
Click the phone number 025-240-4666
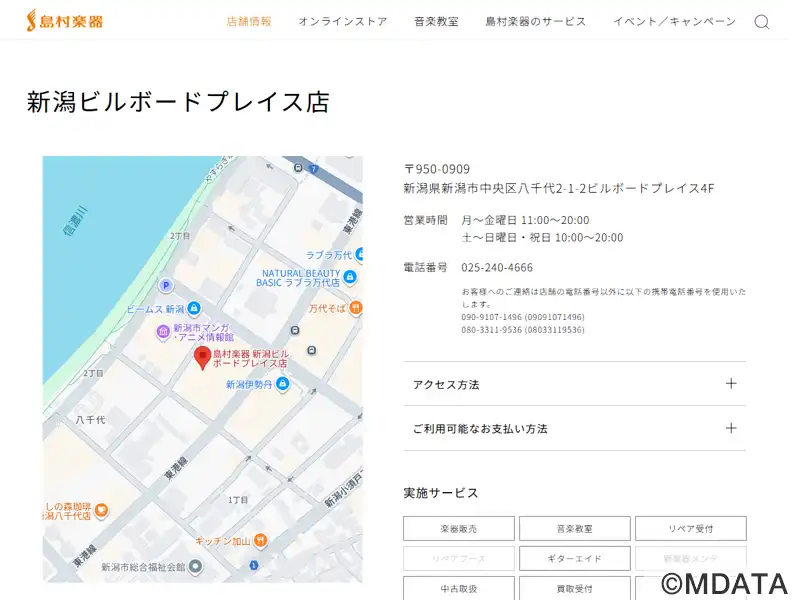497,267
